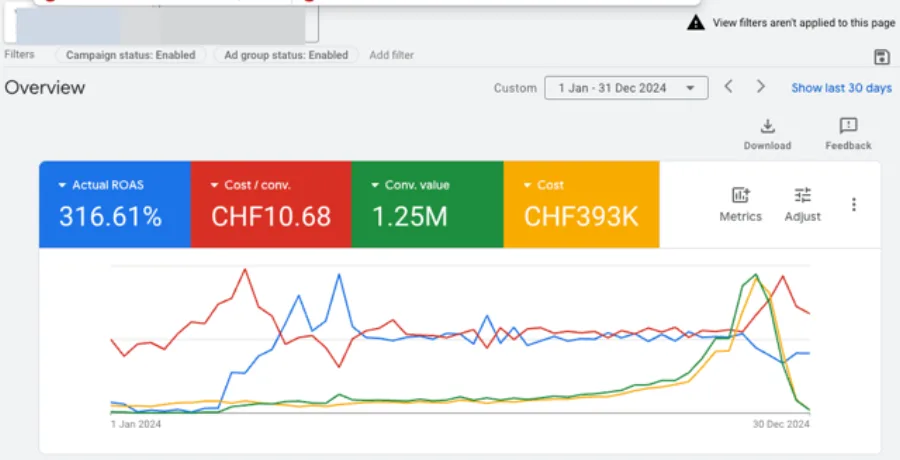Image resolution: width=900 pixels, height=460 pixels.
Task: Expand the Conv. value metric dropdown
Action: tap(375, 185)
